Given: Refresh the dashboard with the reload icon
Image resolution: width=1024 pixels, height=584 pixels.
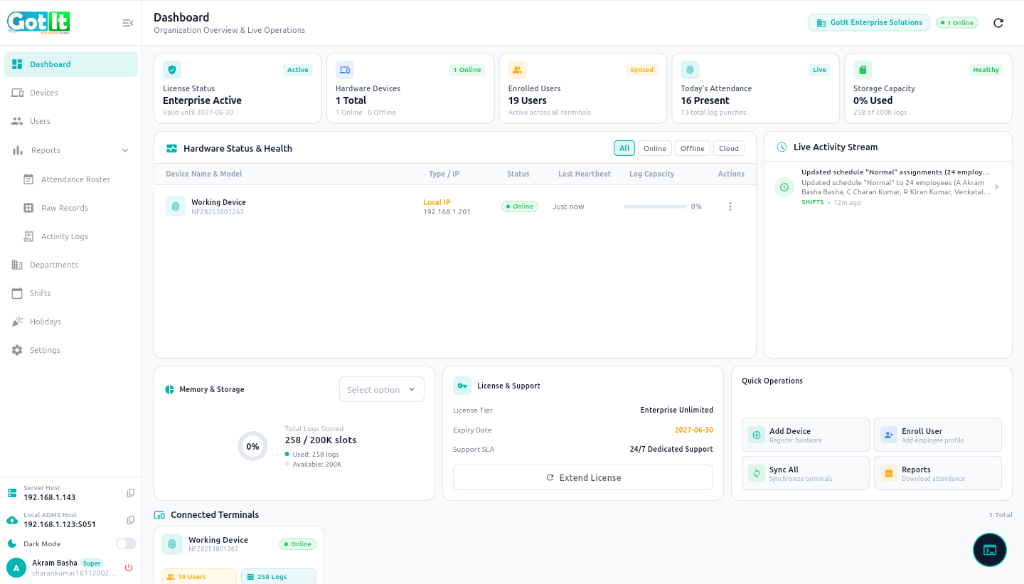Looking at the screenshot, I should coord(998,23).
